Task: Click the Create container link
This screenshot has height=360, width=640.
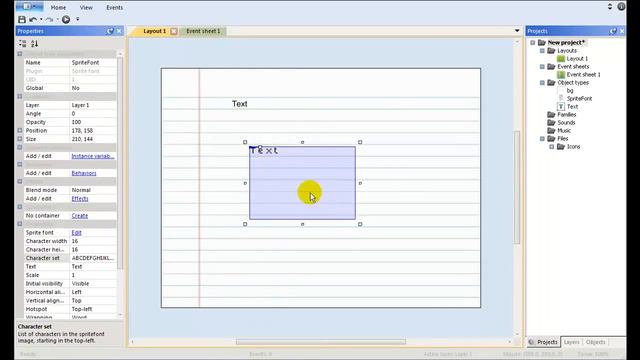Action: click(80, 216)
